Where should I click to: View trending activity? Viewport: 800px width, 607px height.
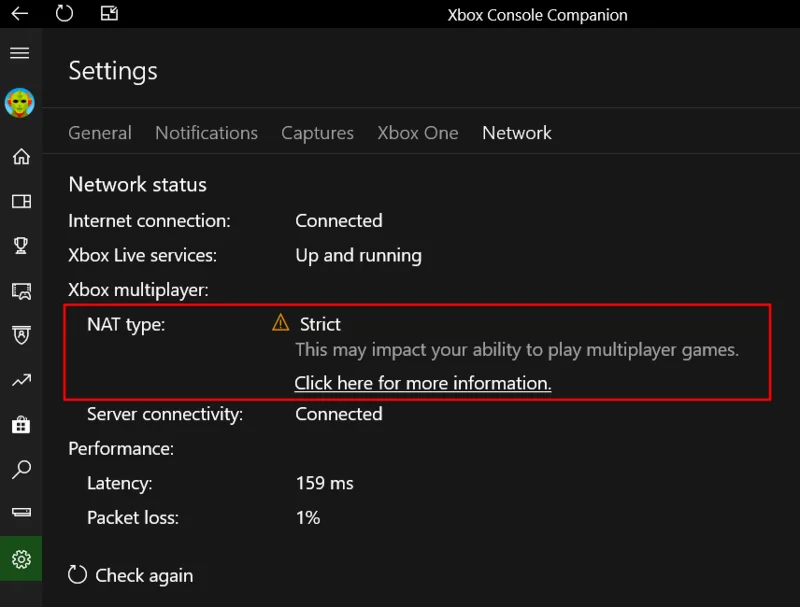pos(19,380)
